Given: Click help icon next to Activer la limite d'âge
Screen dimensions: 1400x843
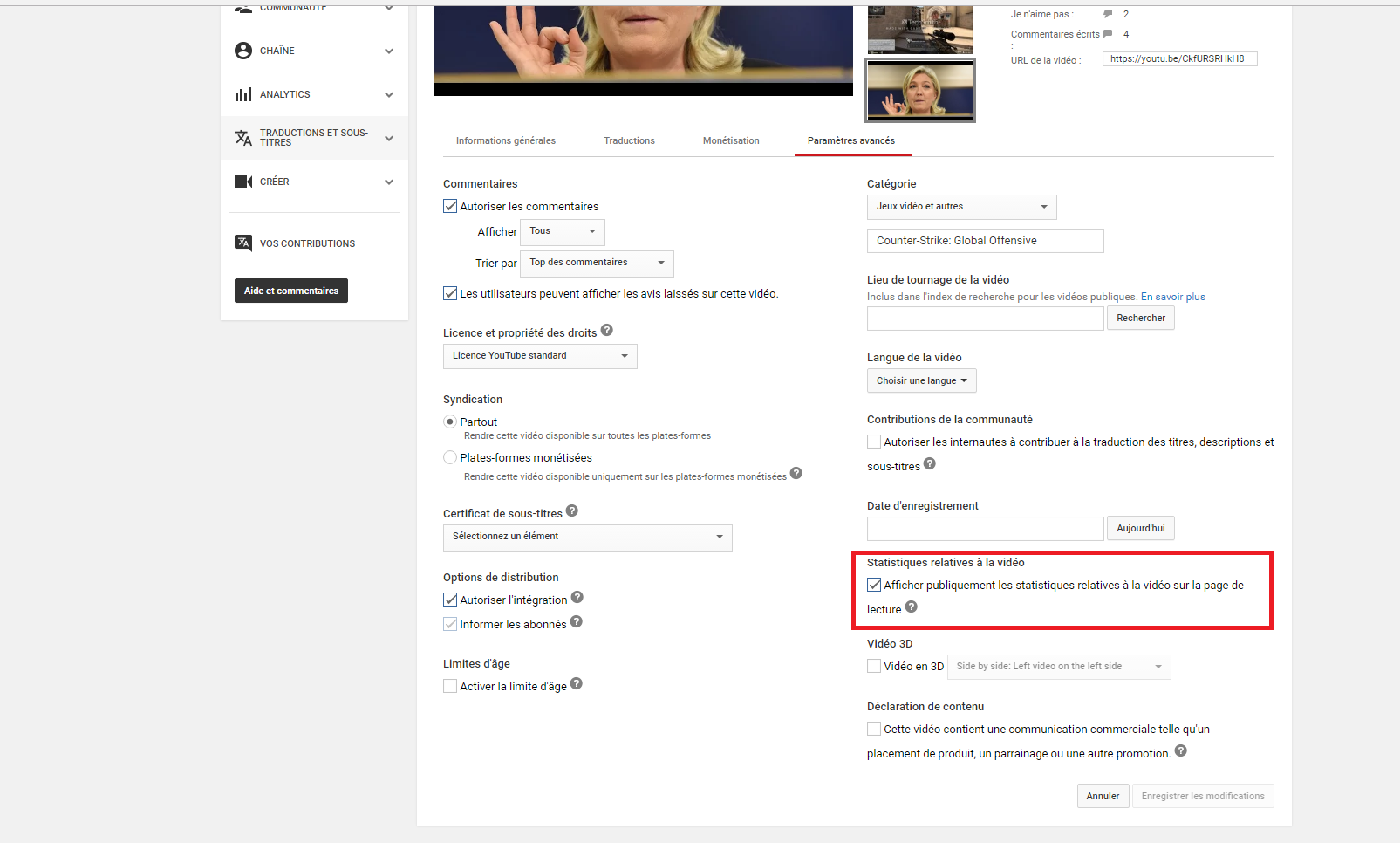Looking at the screenshot, I should point(577,684).
